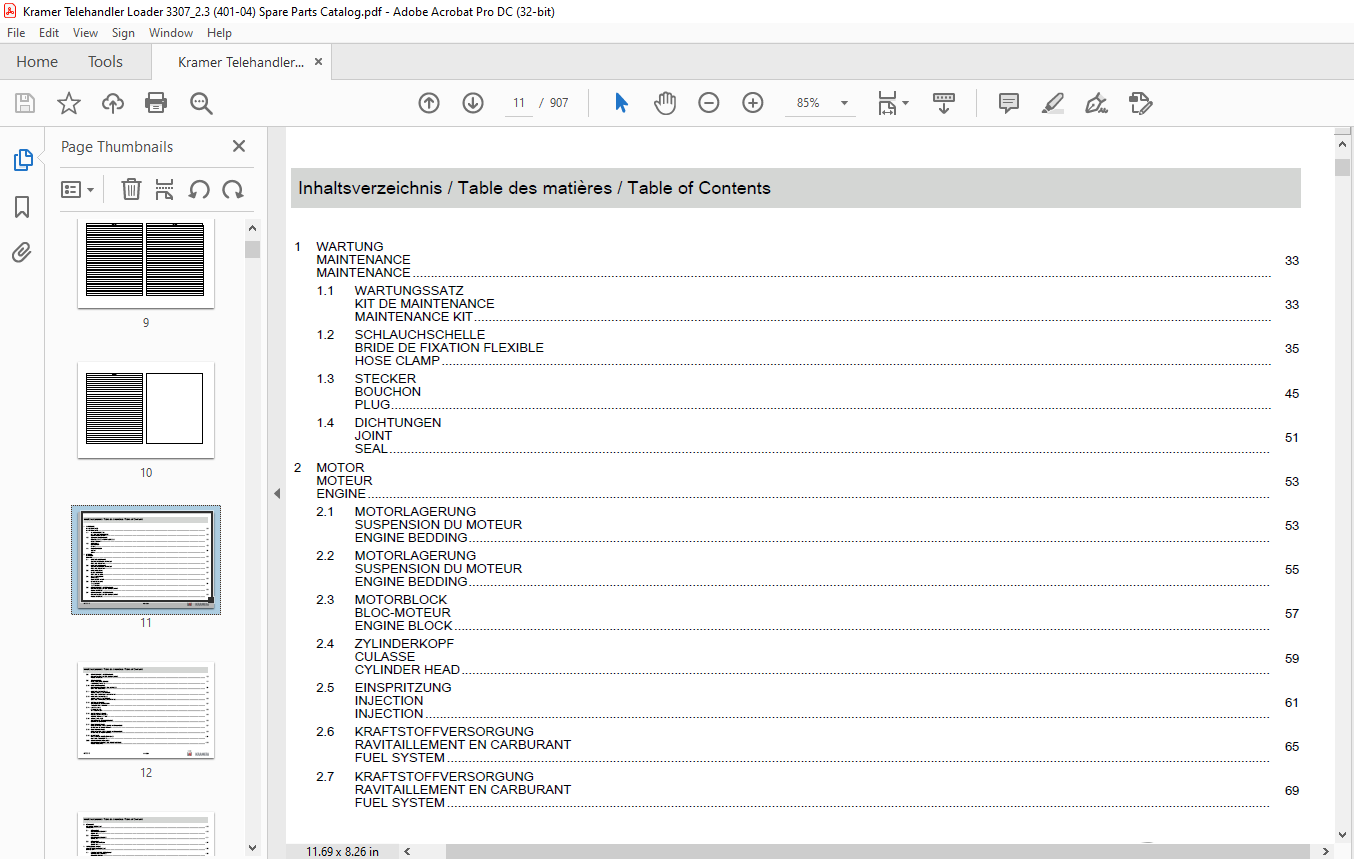Collapse the navigation pane with the arrow
Screen dimensions: 1354x859
pyautogui.click(x=277, y=493)
